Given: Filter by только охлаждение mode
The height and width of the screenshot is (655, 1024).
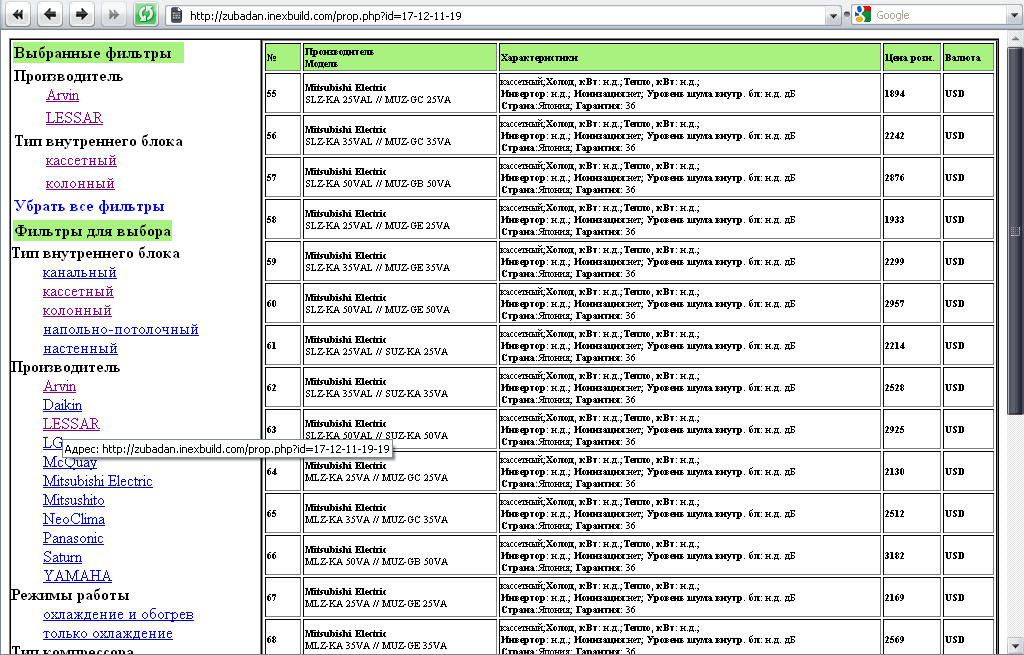Looking at the screenshot, I should tap(108, 633).
